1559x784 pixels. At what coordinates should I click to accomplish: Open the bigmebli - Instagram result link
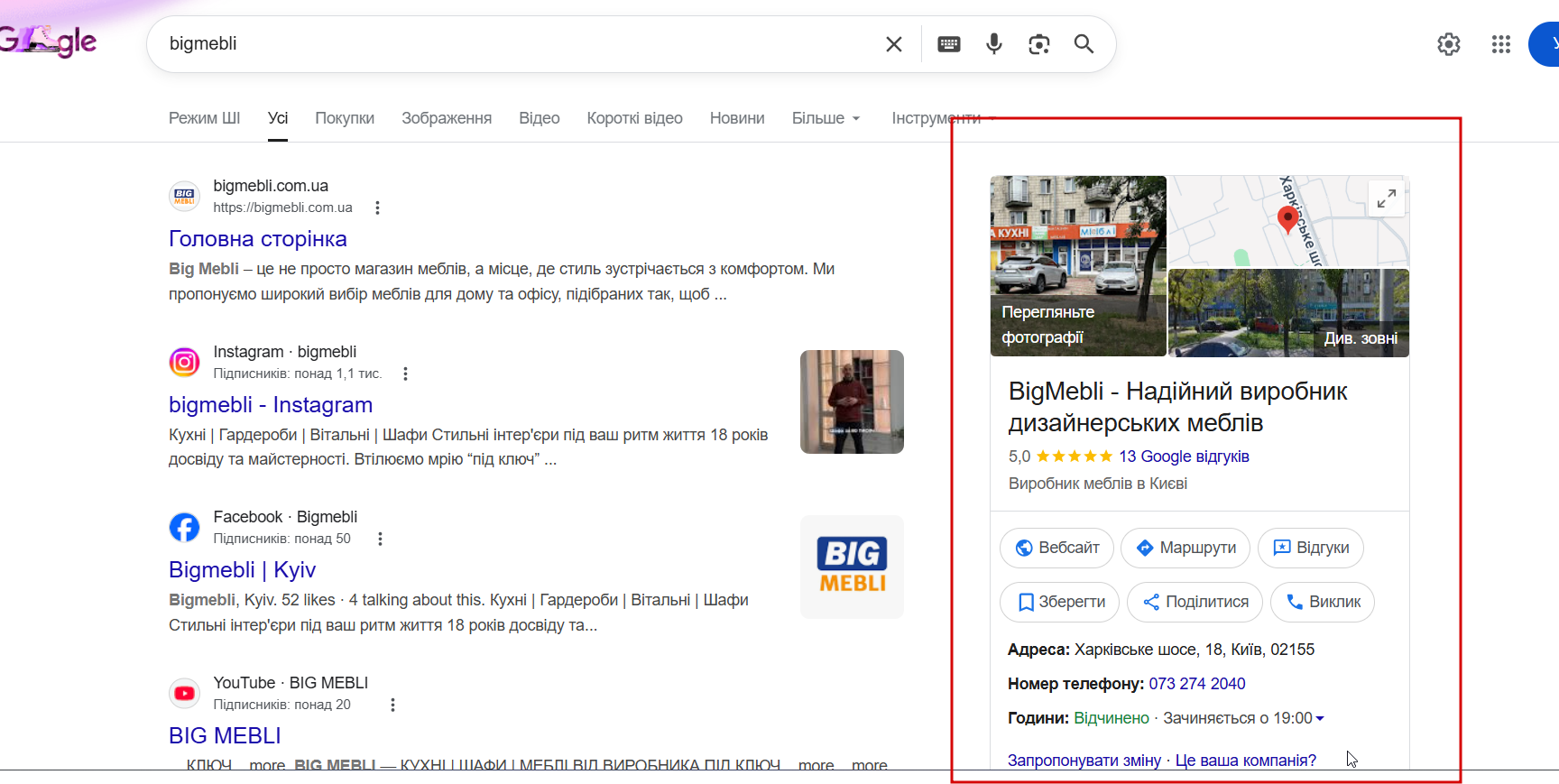coord(271,405)
